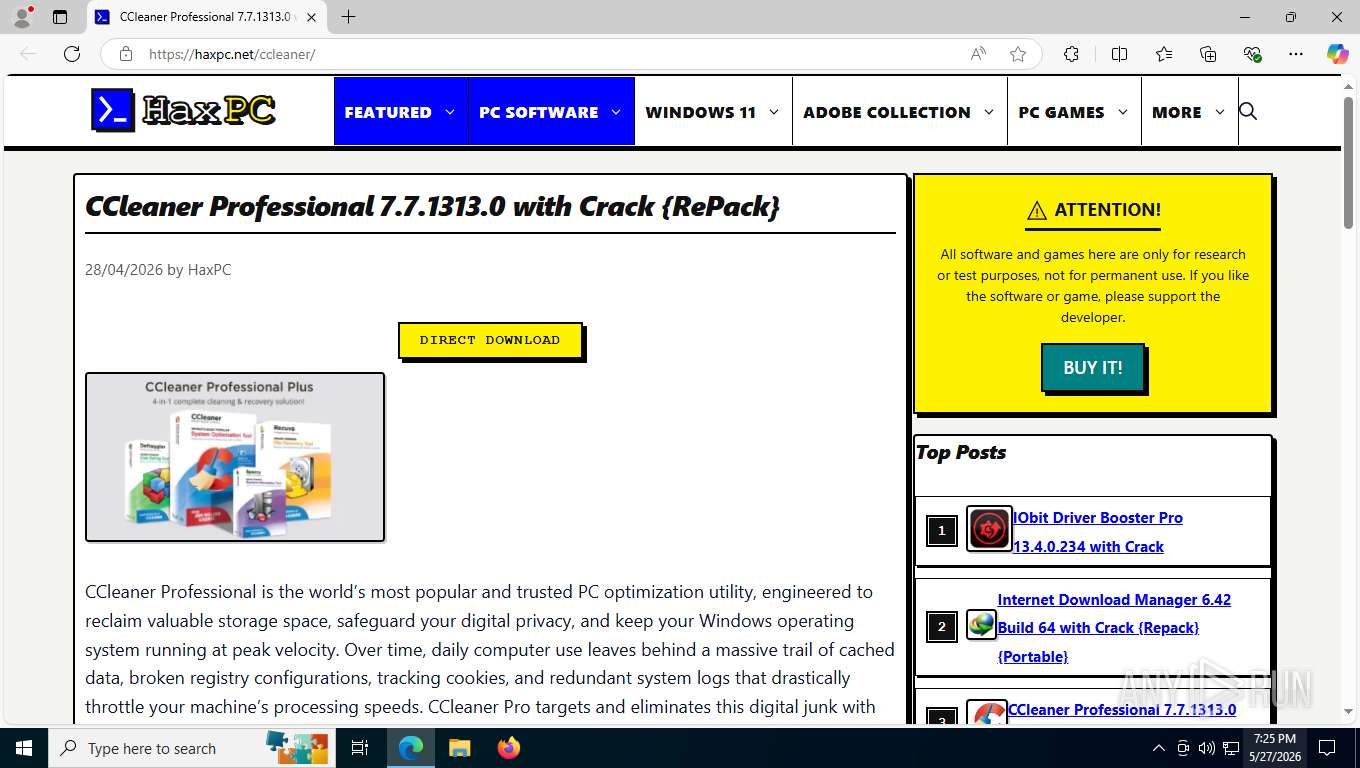
Task: Switch to Microsoft Edge in taskbar
Action: click(x=410, y=748)
